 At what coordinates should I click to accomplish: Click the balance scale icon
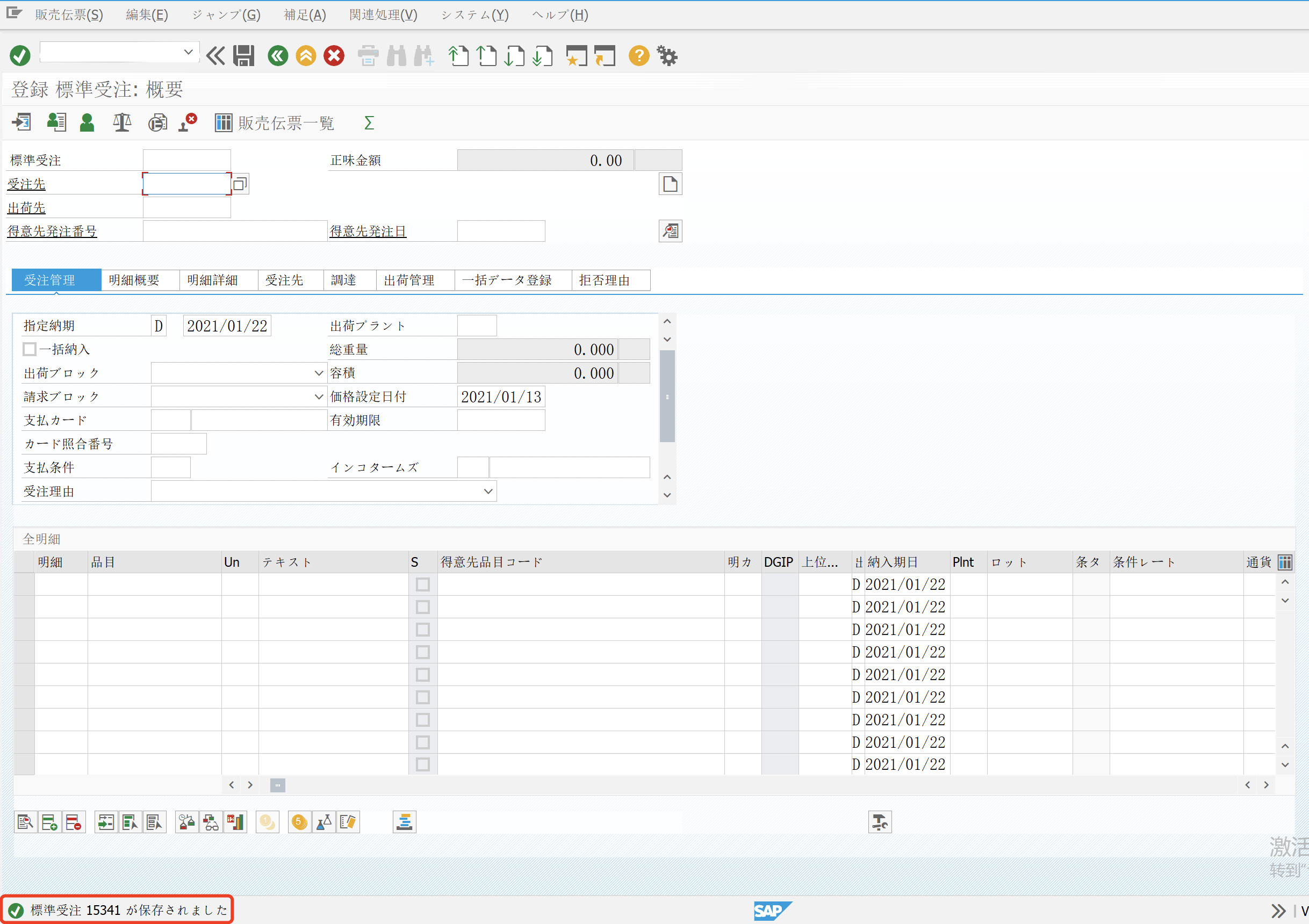point(122,122)
